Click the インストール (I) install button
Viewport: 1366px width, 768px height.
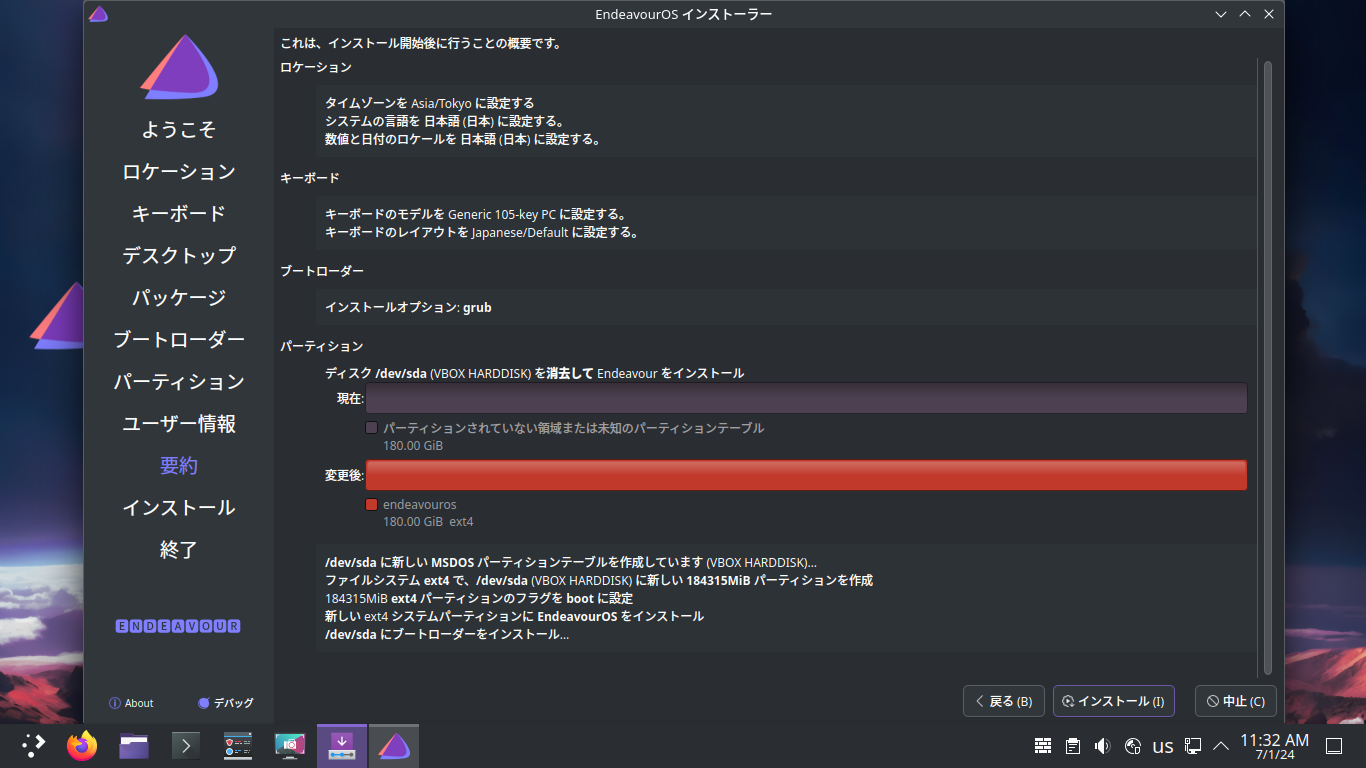point(1114,701)
